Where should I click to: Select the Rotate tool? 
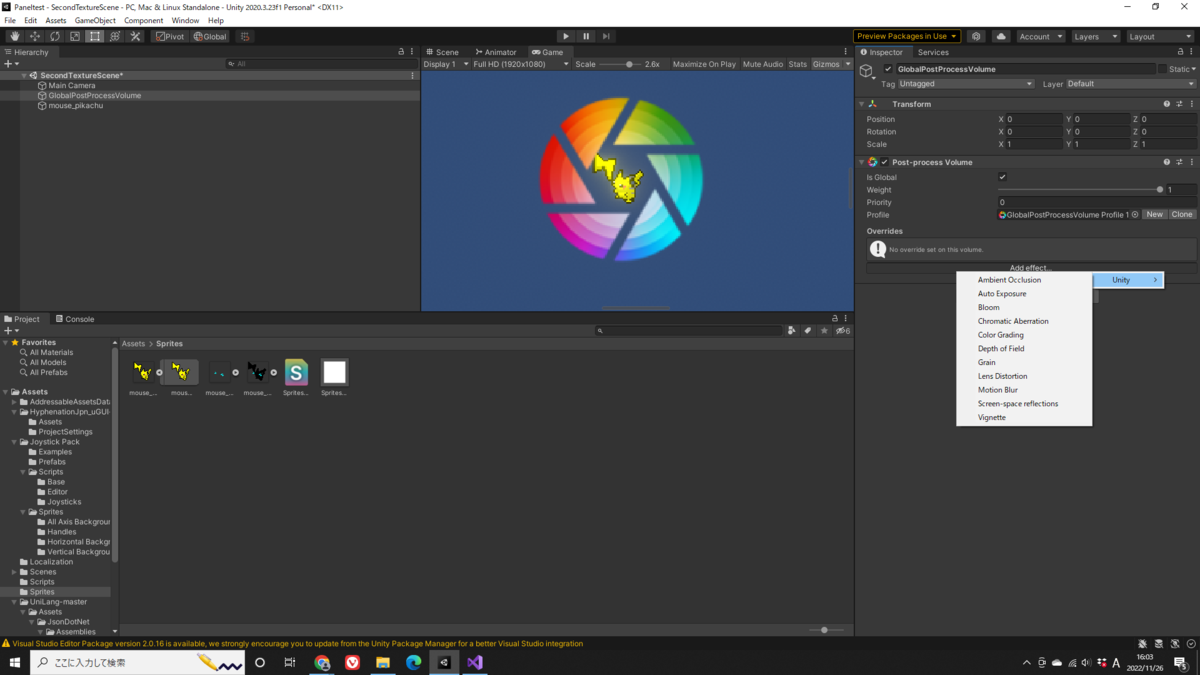click(x=54, y=36)
